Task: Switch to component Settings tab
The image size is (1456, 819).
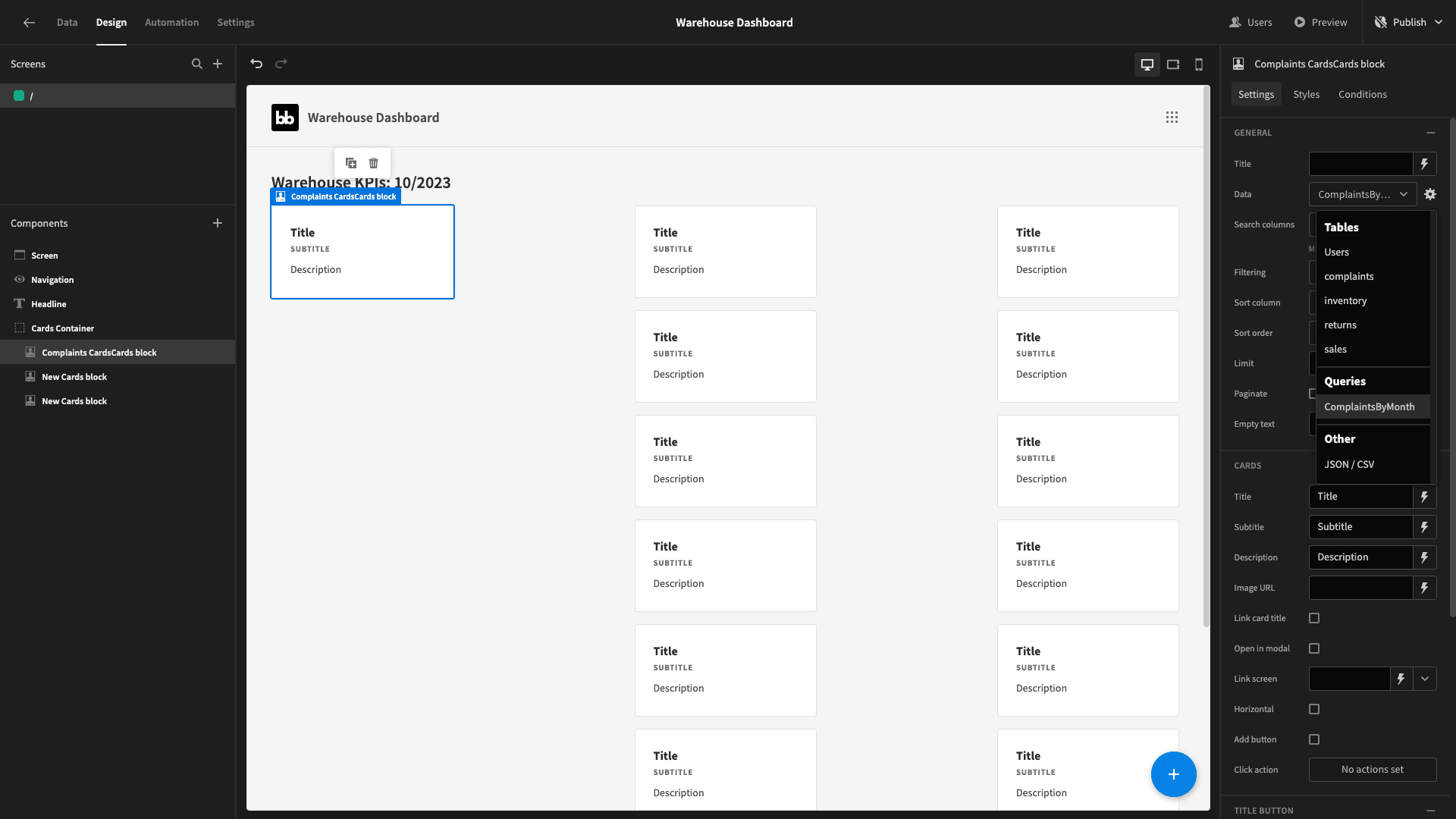Action: click(1256, 95)
